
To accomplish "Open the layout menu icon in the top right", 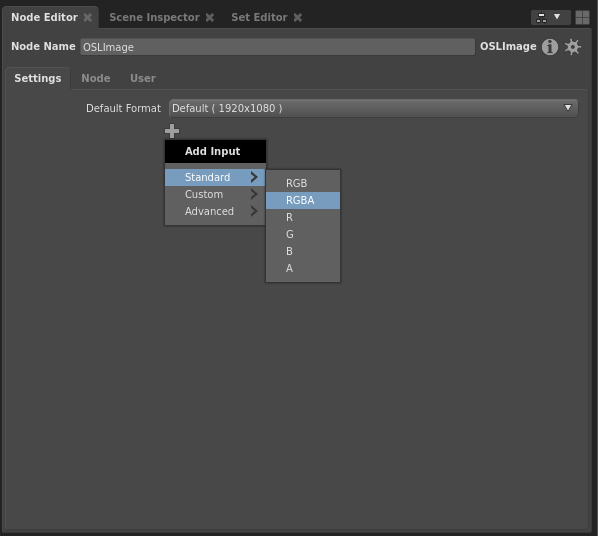I will [x=550, y=18].
